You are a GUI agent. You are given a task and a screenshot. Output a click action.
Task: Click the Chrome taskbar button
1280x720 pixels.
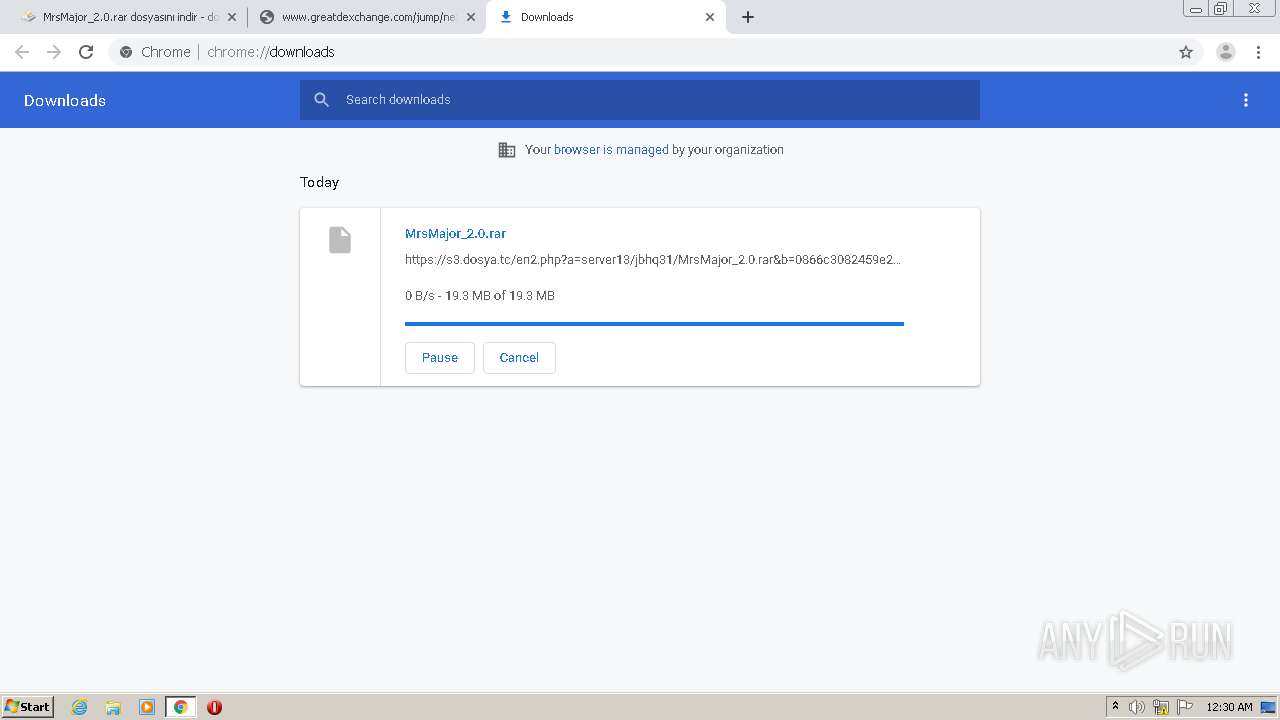click(181, 707)
